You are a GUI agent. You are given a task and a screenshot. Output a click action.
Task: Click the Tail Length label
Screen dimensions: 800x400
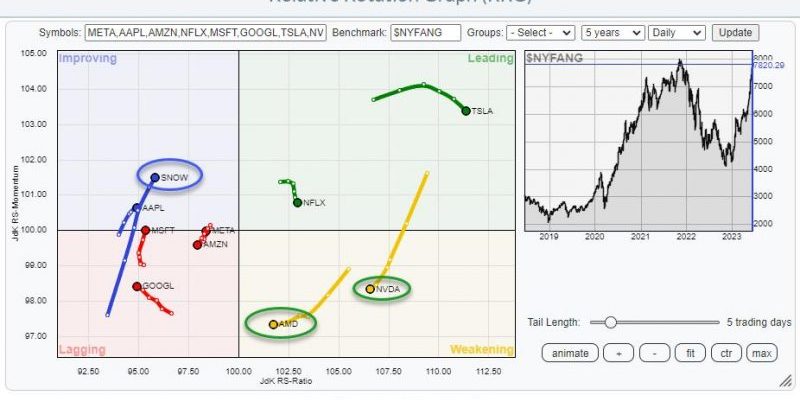pyautogui.click(x=554, y=322)
